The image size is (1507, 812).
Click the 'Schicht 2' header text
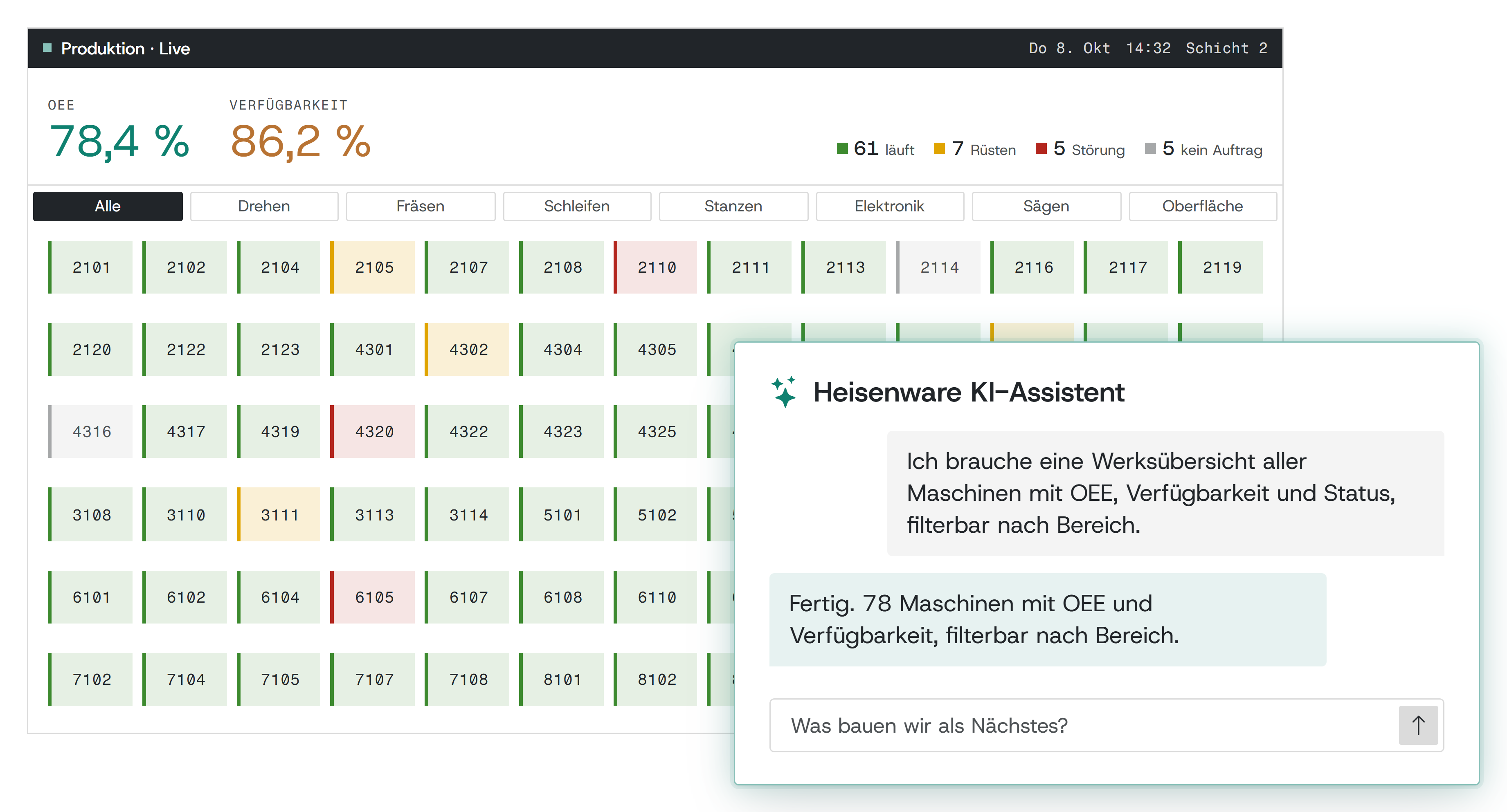tap(1226, 48)
